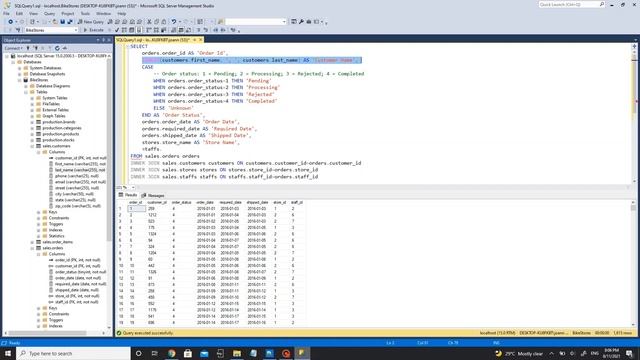This screenshot has height=360, width=640.
Task: Click the customer_id column header in results
Action: coord(157,202)
